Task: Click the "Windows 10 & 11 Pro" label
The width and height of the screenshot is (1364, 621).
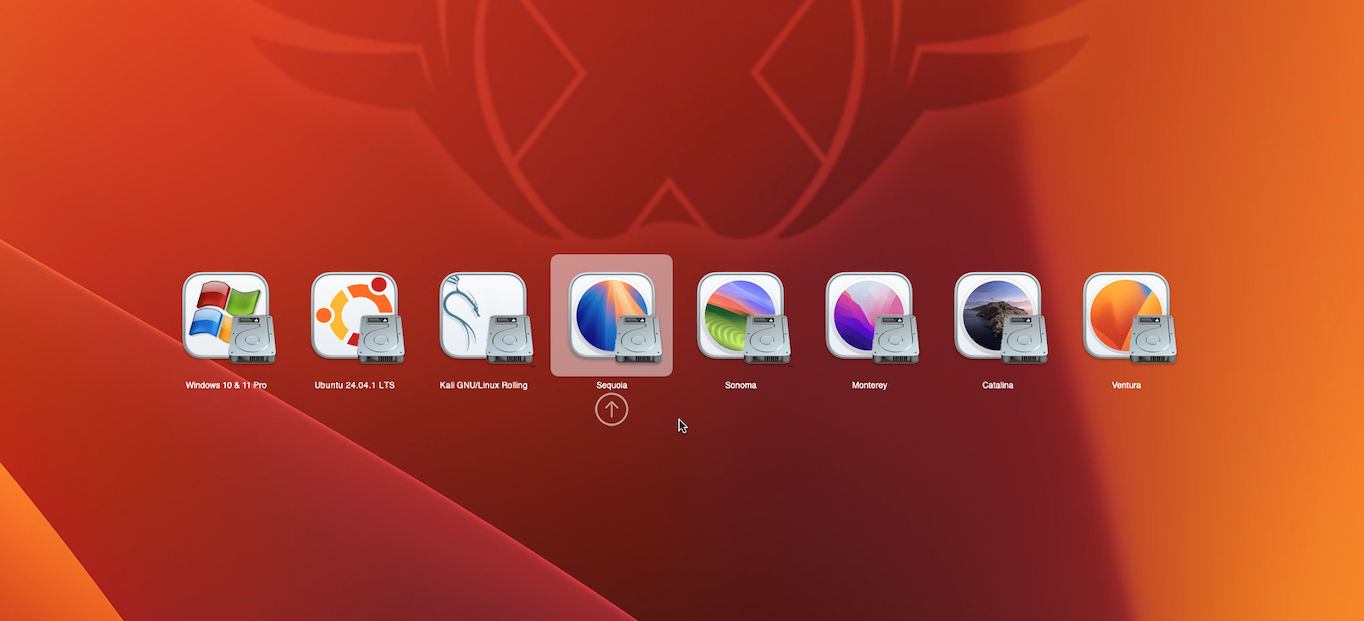Action: [x=226, y=385]
